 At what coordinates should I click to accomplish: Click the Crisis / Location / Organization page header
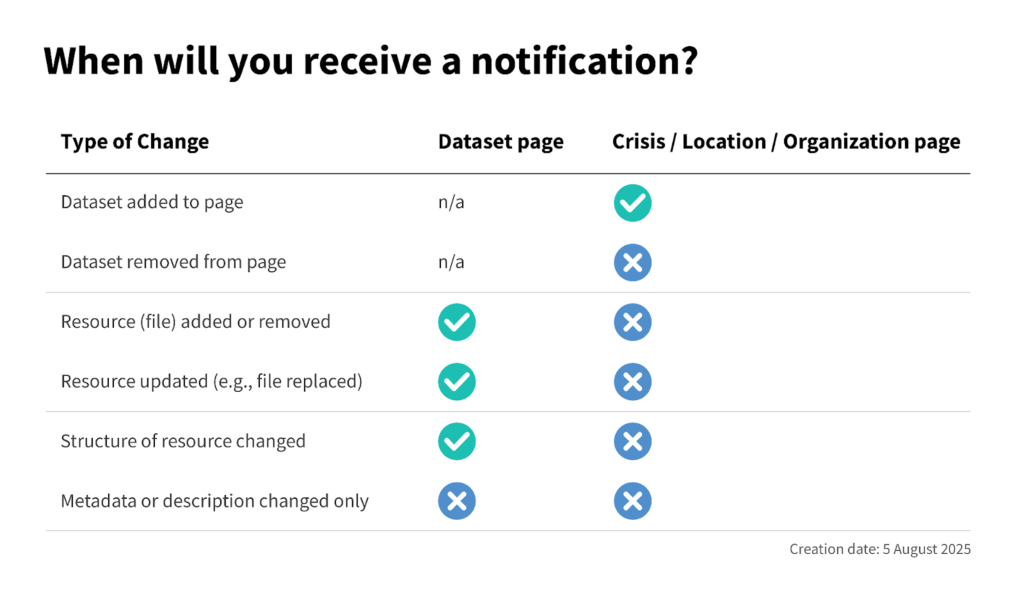pos(786,142)
